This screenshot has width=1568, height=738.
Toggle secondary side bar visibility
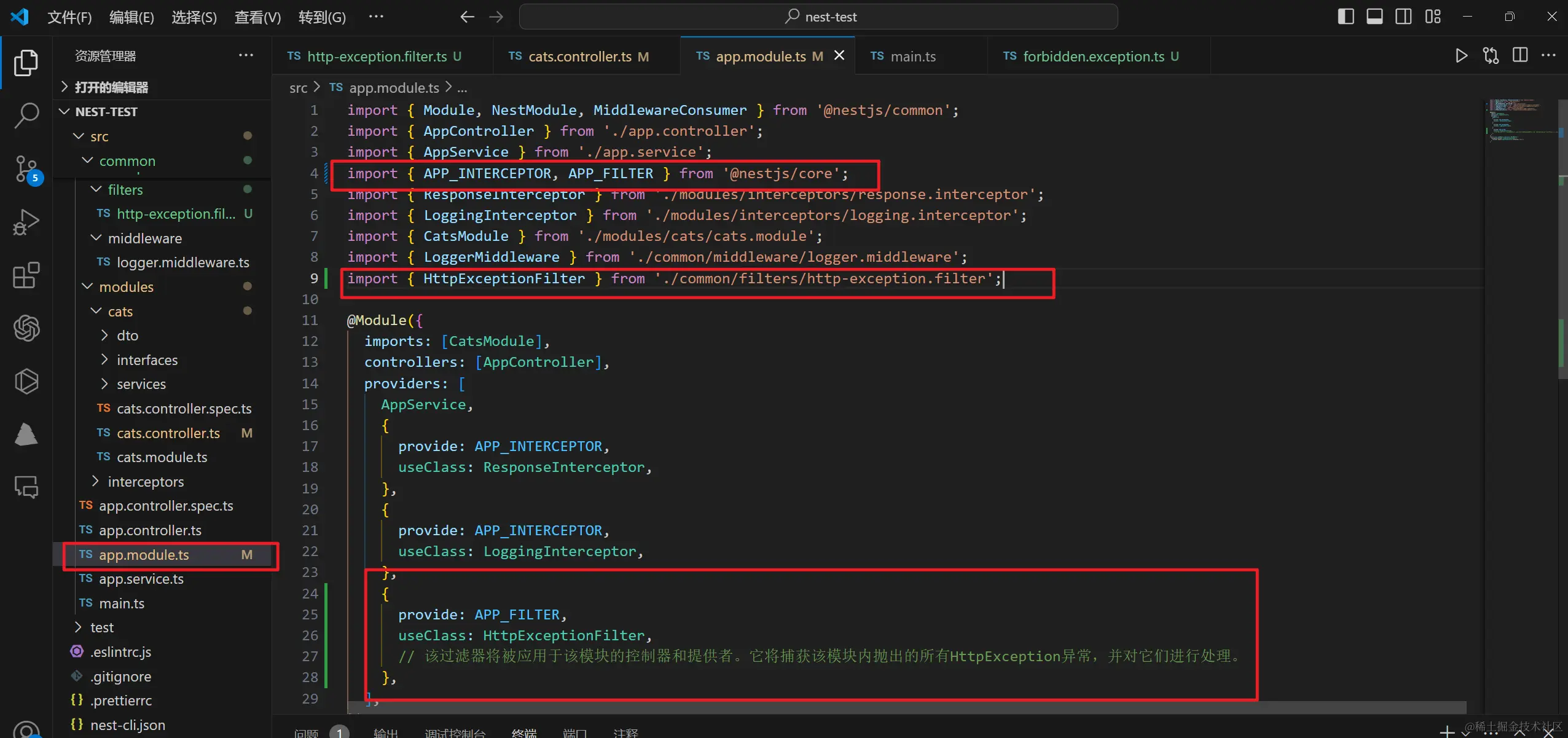point(1403,17)
